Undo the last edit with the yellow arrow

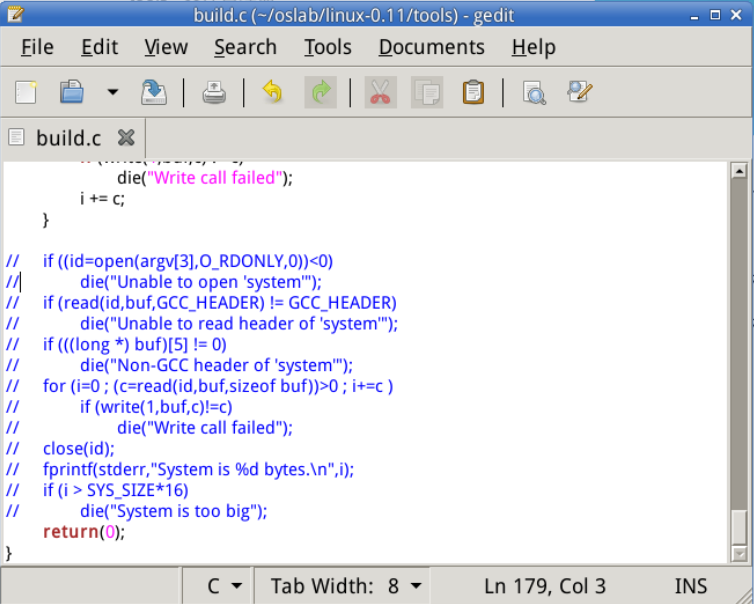(x=273, y=92)
